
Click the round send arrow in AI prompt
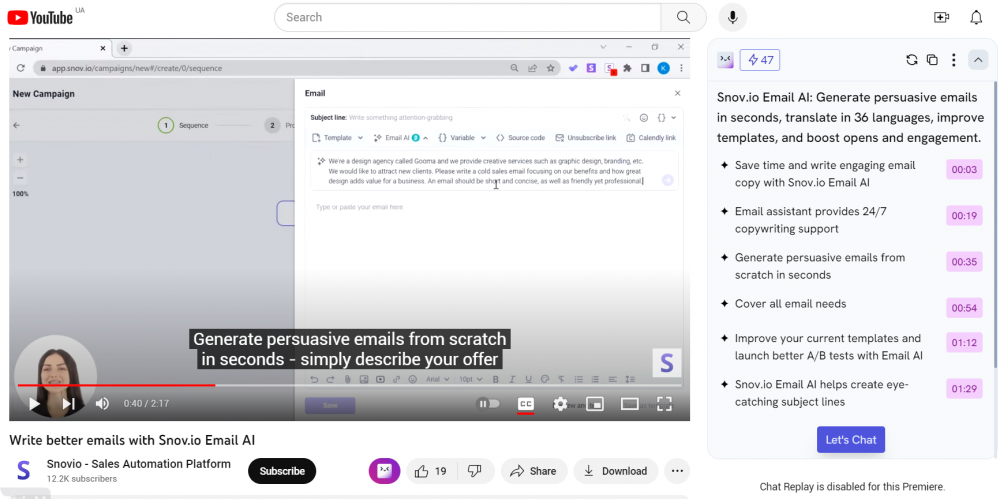pyautogui.click(x=667, y=180)
